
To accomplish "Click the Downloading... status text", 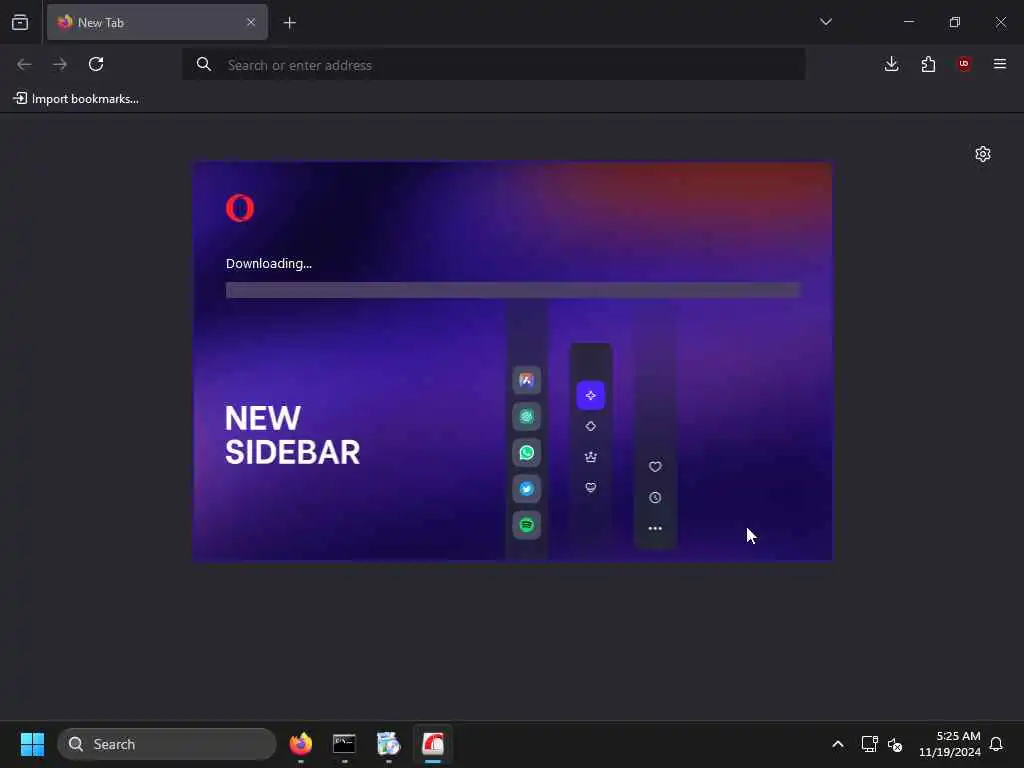I will 269,264.
